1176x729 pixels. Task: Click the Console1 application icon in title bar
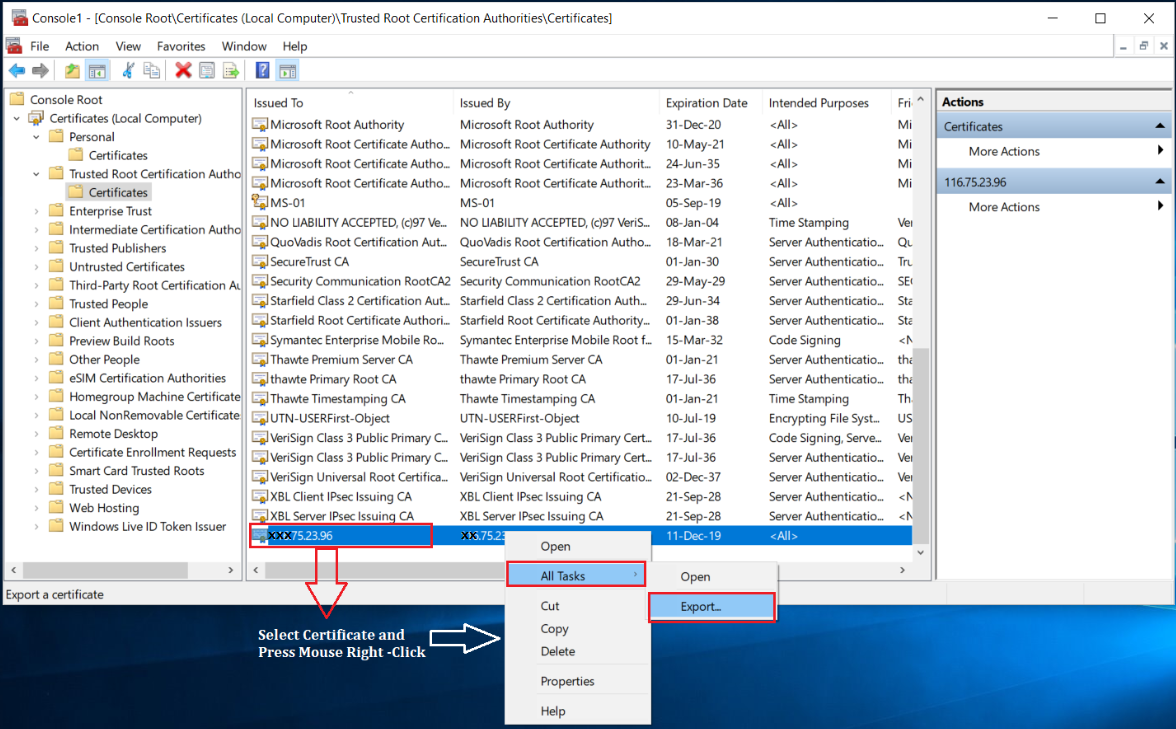[19, 17]
